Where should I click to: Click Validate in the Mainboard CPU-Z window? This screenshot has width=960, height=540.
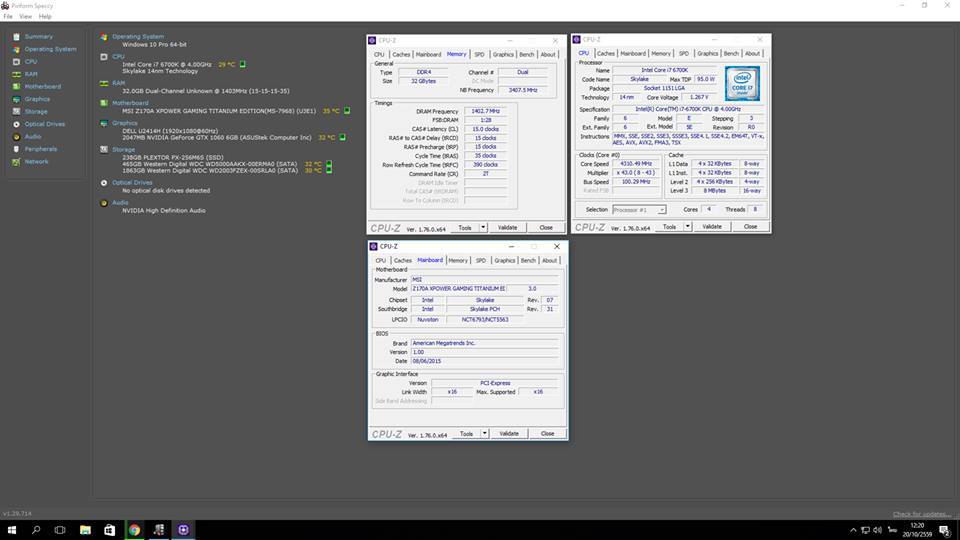[x=509, y=433]
